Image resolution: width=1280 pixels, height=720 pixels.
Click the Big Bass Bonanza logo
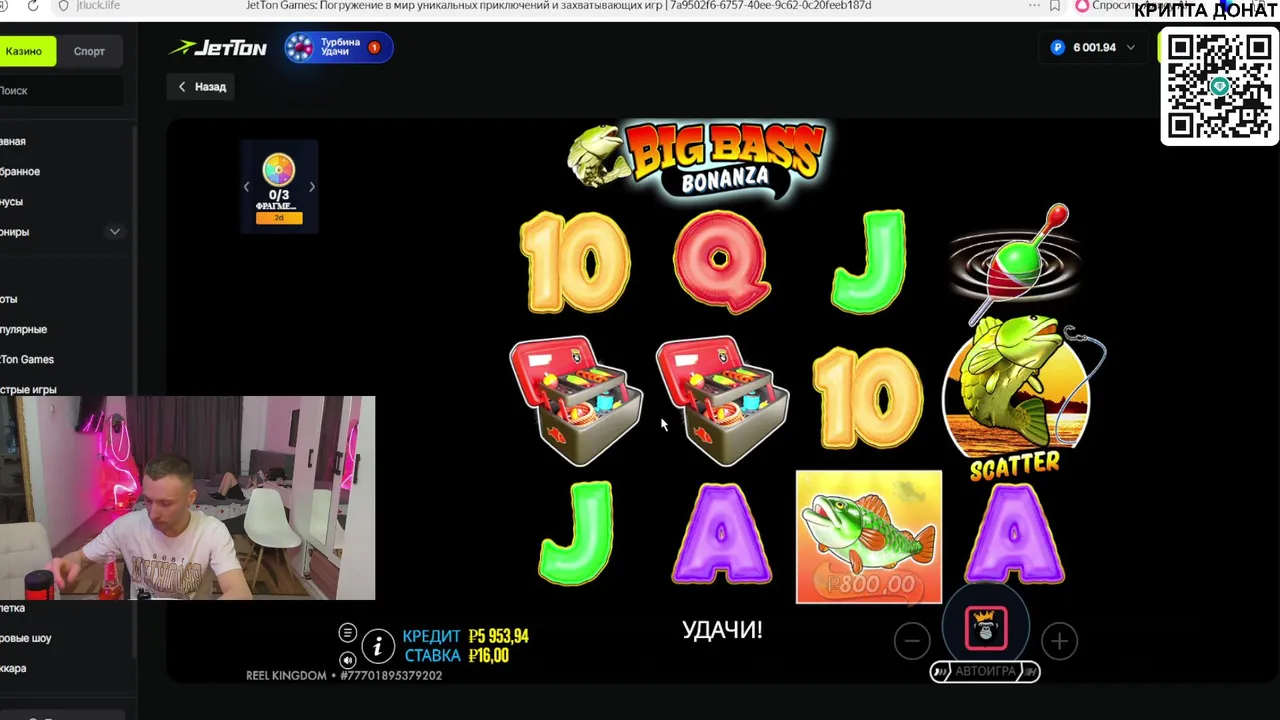coord(697,160)
